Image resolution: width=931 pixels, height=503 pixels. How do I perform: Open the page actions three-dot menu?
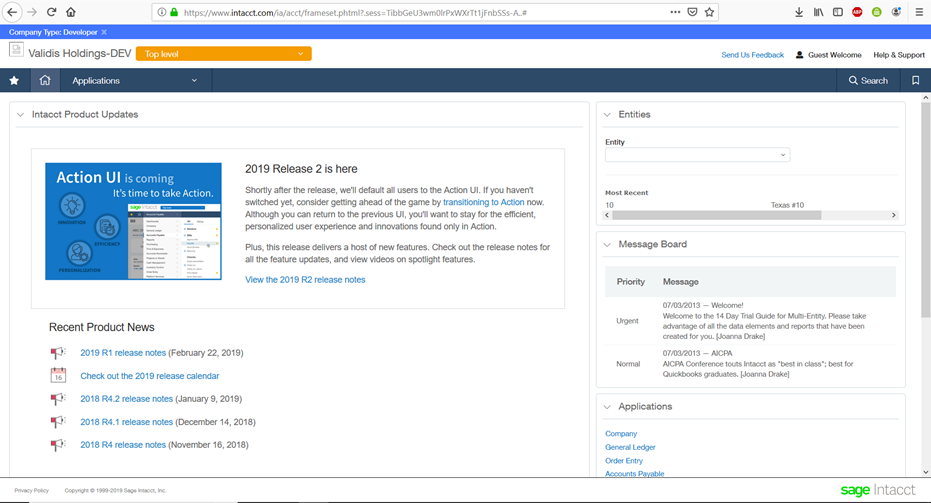pos(675,12)
